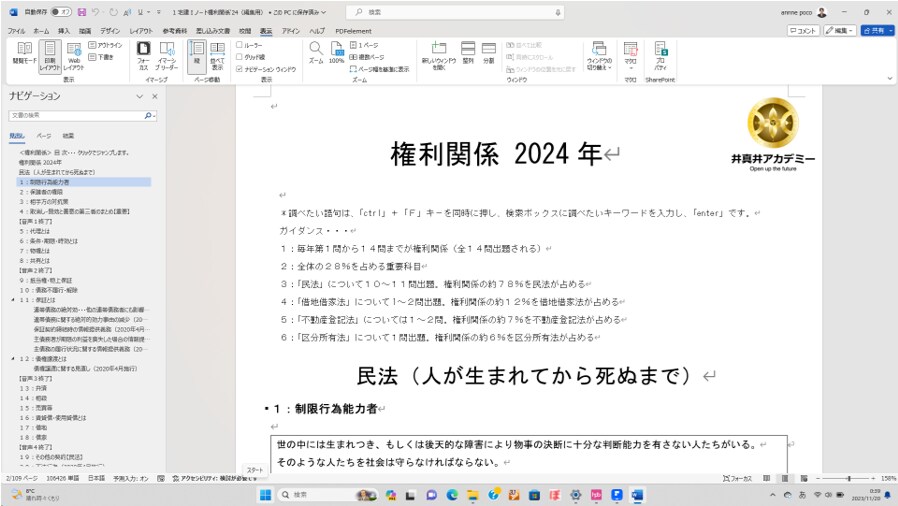Click Accessibility check in status bar
Viewport: 898px width, 506px height.
point(215,479)
